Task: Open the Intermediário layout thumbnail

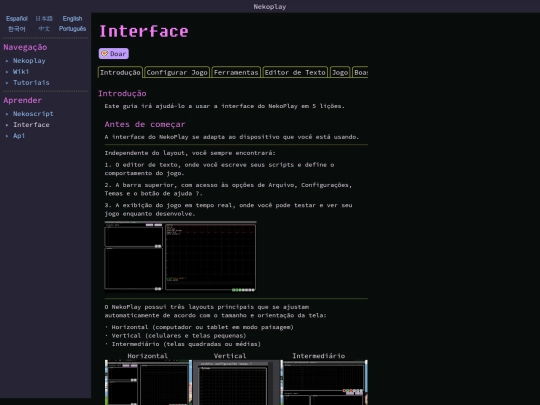Action: coord(324,382)
